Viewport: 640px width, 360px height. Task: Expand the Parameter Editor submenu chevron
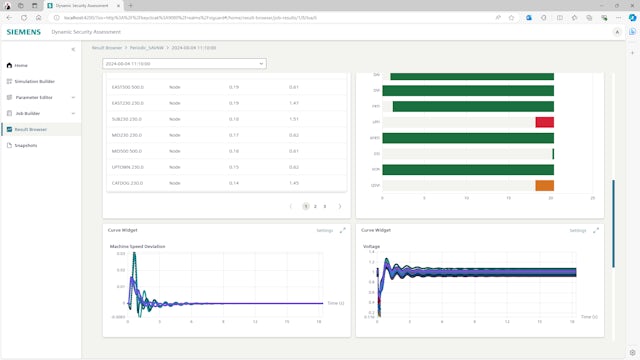pyautogui.click(x=73, y=97)
